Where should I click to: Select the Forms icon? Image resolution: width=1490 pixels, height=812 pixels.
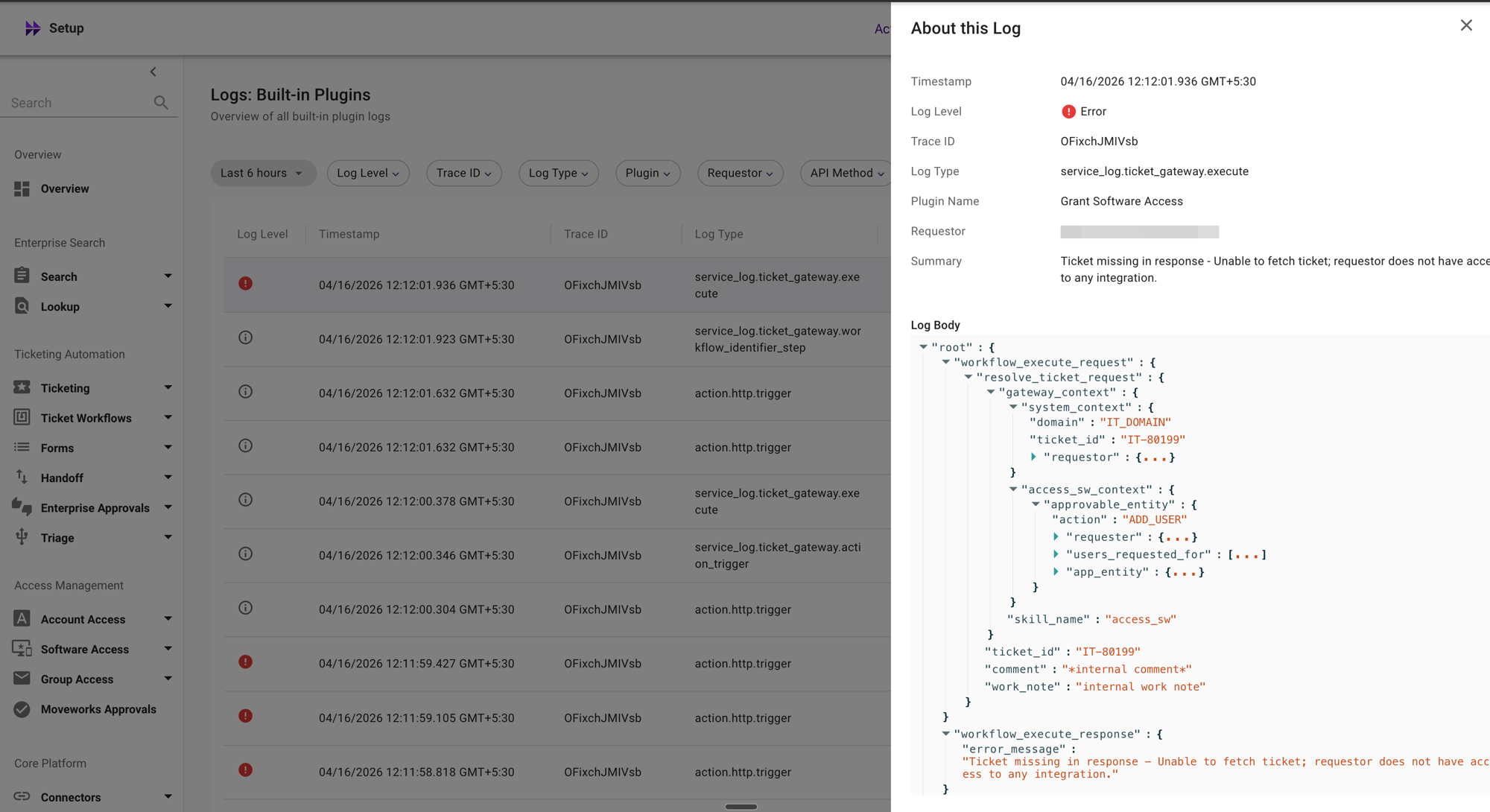(x=23, y=447)
